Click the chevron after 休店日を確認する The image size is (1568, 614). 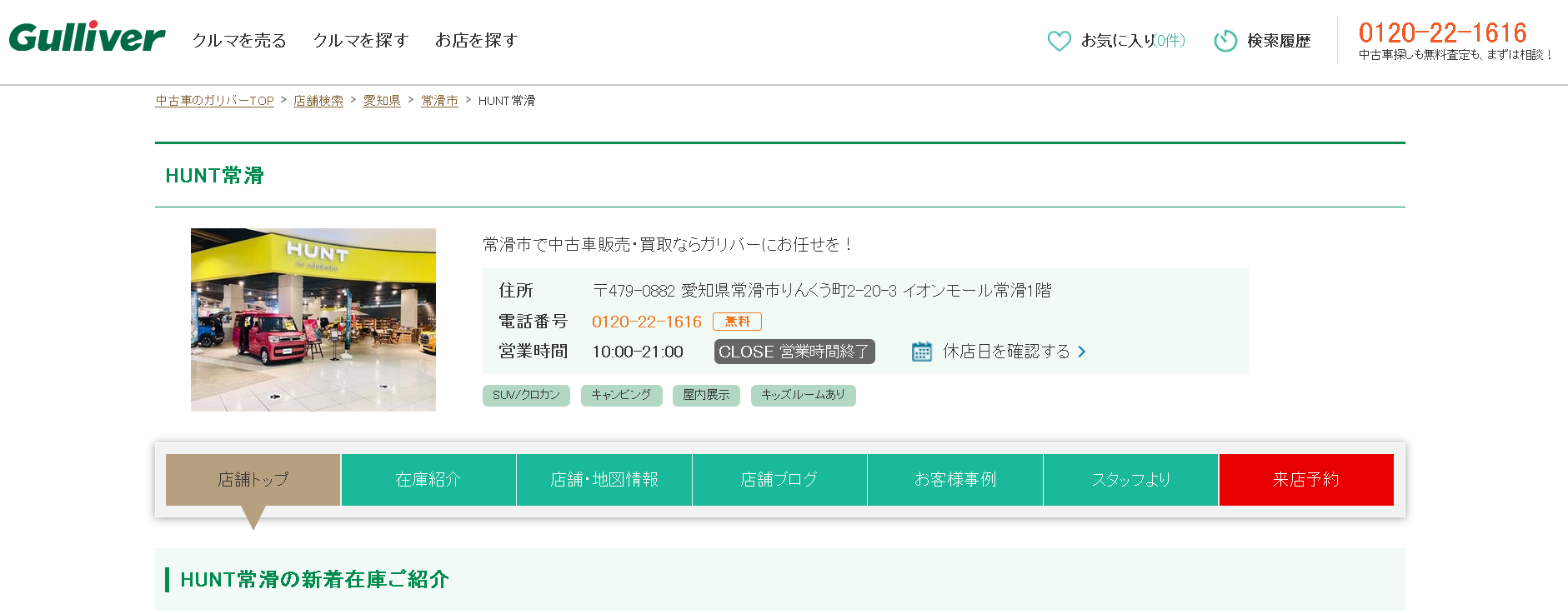[1082, 352]
